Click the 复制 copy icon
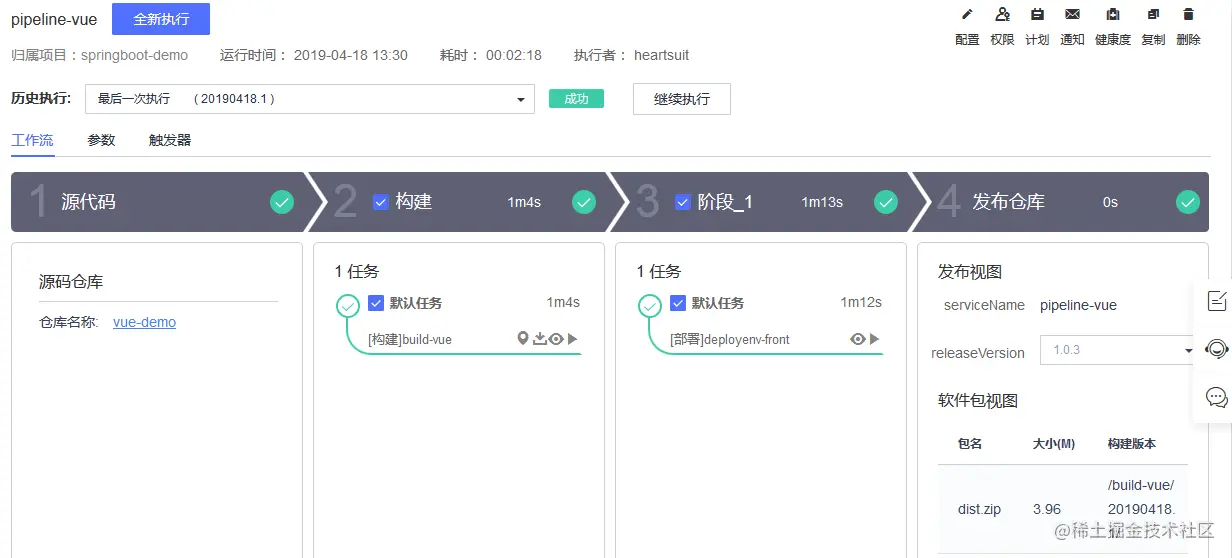 tap(1153, 14)
